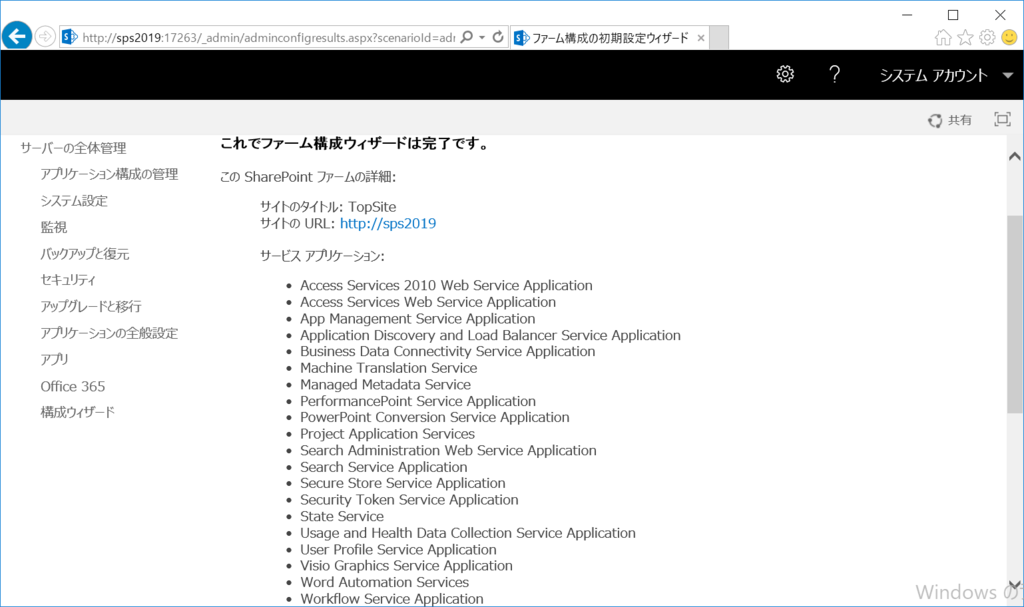The height and width of the screenshot is (607, 1024).
Task: Open SharePoint help question mark
Action: coord(834,74)
